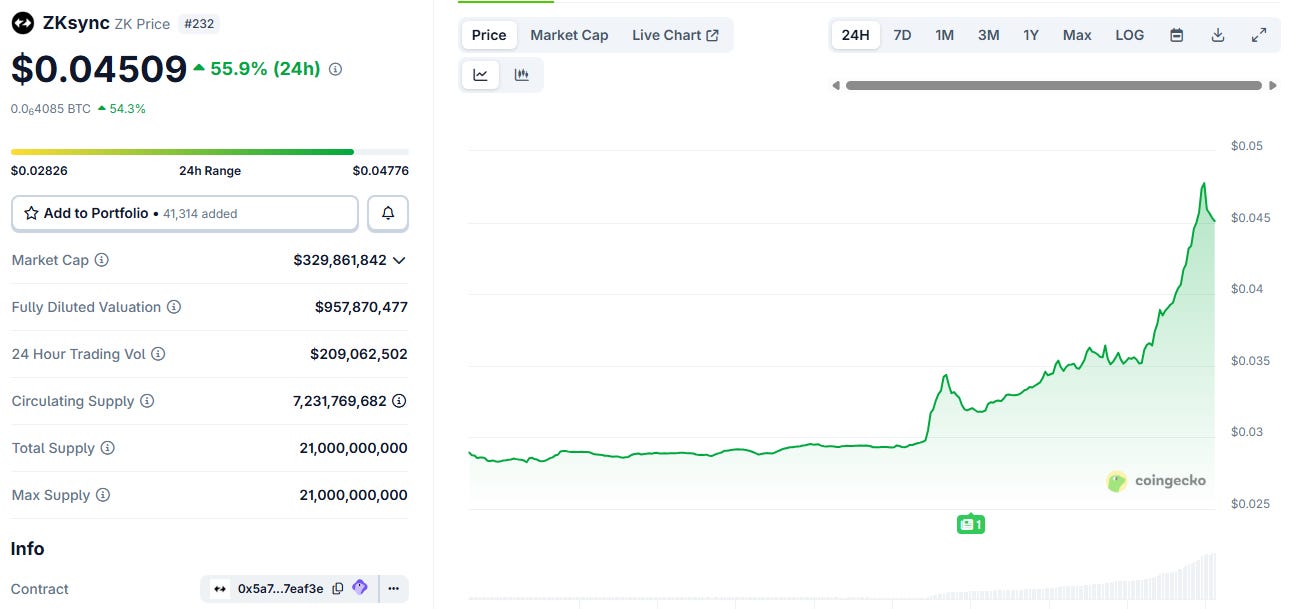The height and width of the screenshot is (609, 1289).
Task: Open Max Supply info icon
Action: 102,495
